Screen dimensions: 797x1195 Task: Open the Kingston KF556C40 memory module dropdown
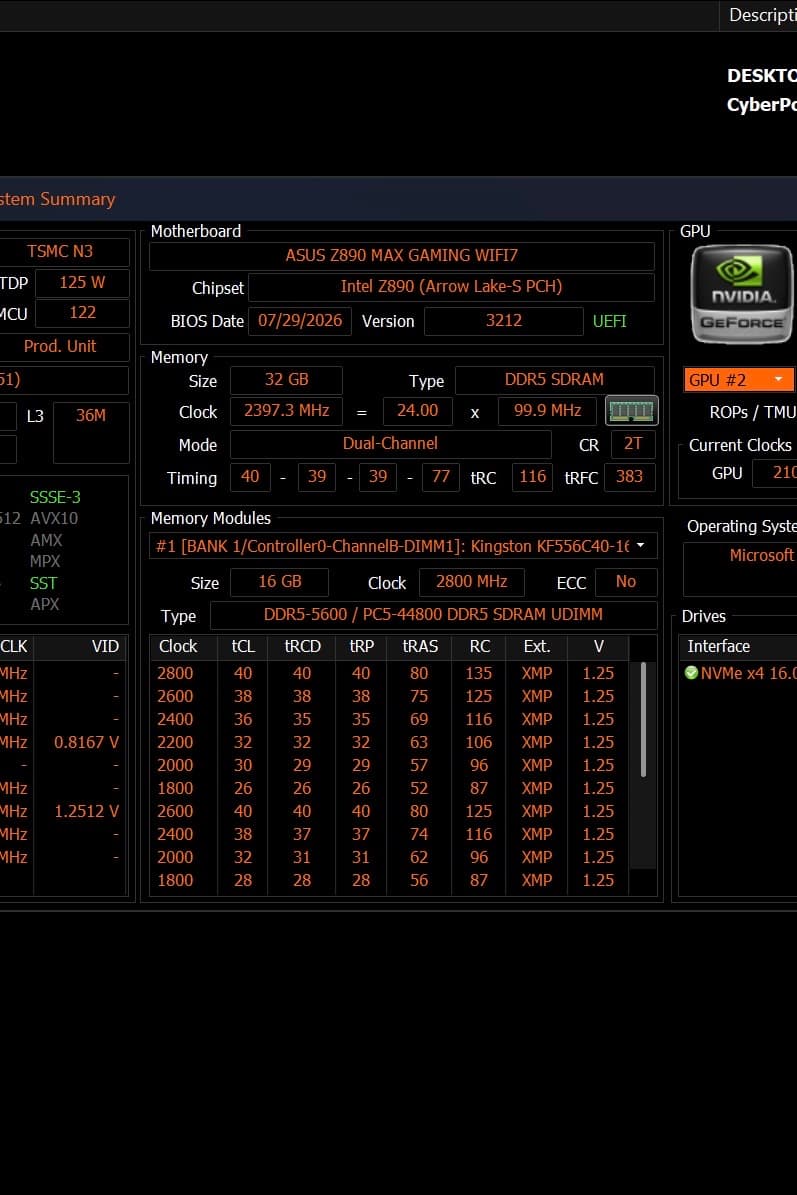(x=403, y=546)
